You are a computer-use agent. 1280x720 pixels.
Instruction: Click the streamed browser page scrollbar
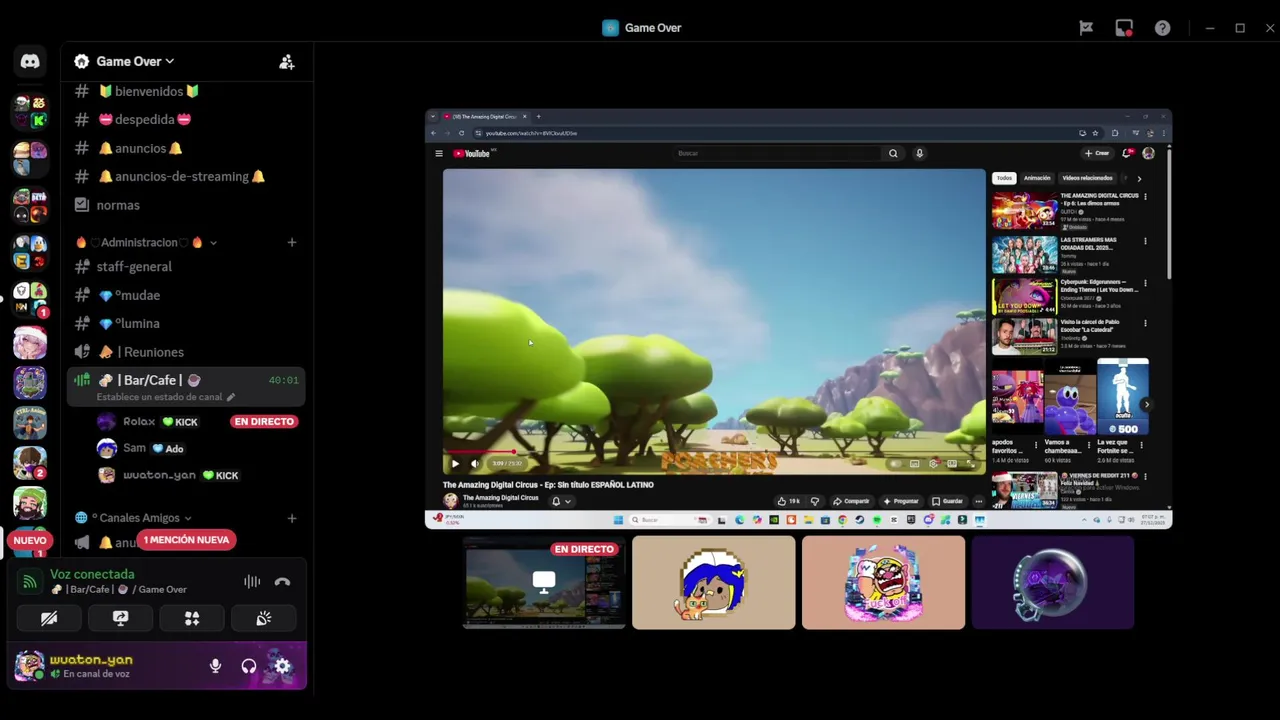pyautogui.click(x=1168, y=215)
